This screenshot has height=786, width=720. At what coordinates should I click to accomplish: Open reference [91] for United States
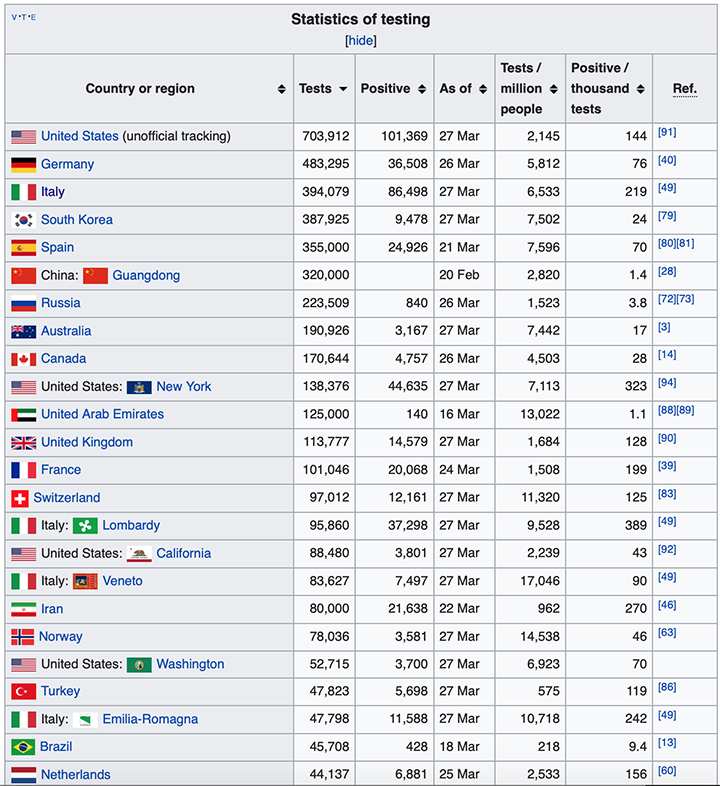coord(667,132)
